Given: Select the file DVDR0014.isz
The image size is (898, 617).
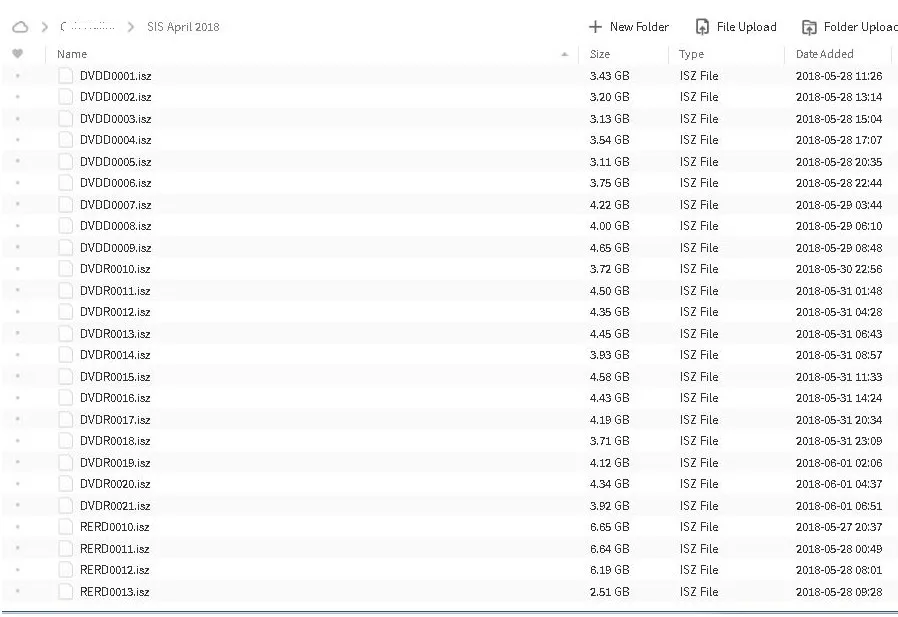Looking at the screenshot, I should 115,355.
